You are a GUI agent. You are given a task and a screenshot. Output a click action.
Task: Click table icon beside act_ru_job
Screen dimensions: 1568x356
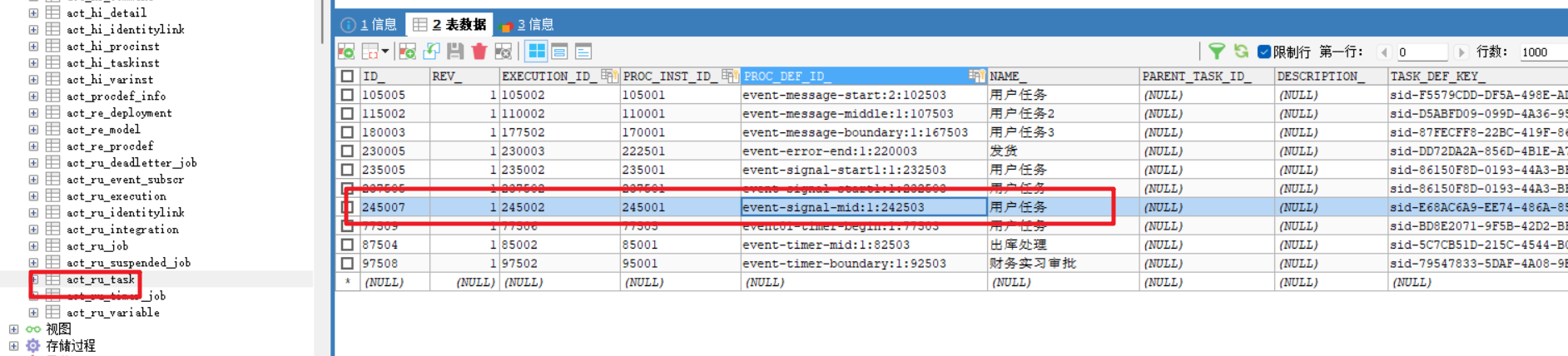coord(52,245)
